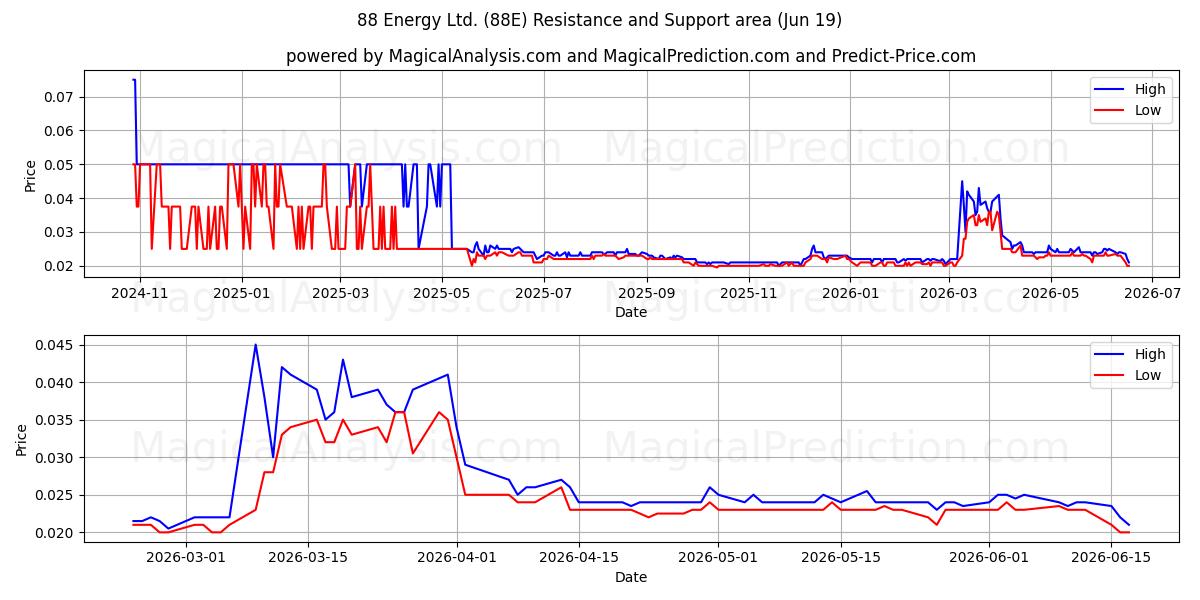Click 'Low' legend entry in top chart
Screen dimensions: 1200x600
pyautogui.click(x=1148, y=111)
